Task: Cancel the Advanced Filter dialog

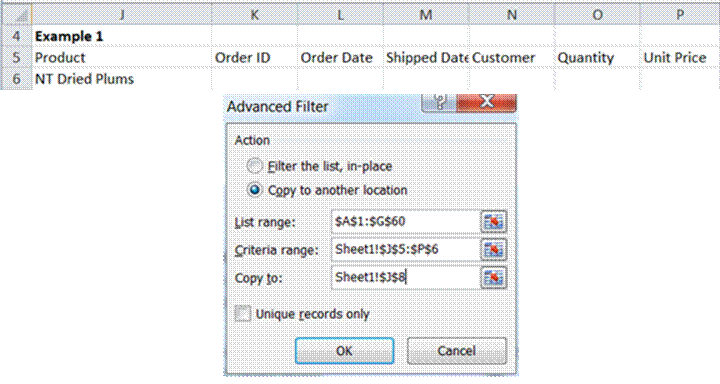Action: coord(457,351)
